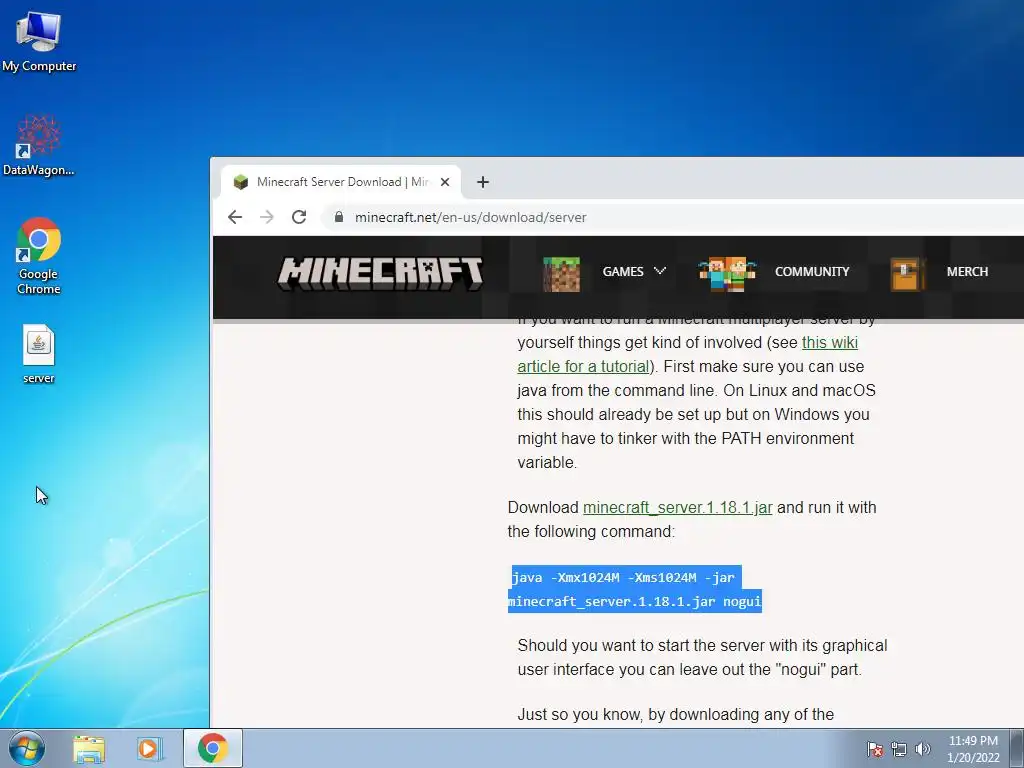Open the My Computer desktop icon
The height and width of the screenshot is (768, 1024).
(x=39, y=41)
